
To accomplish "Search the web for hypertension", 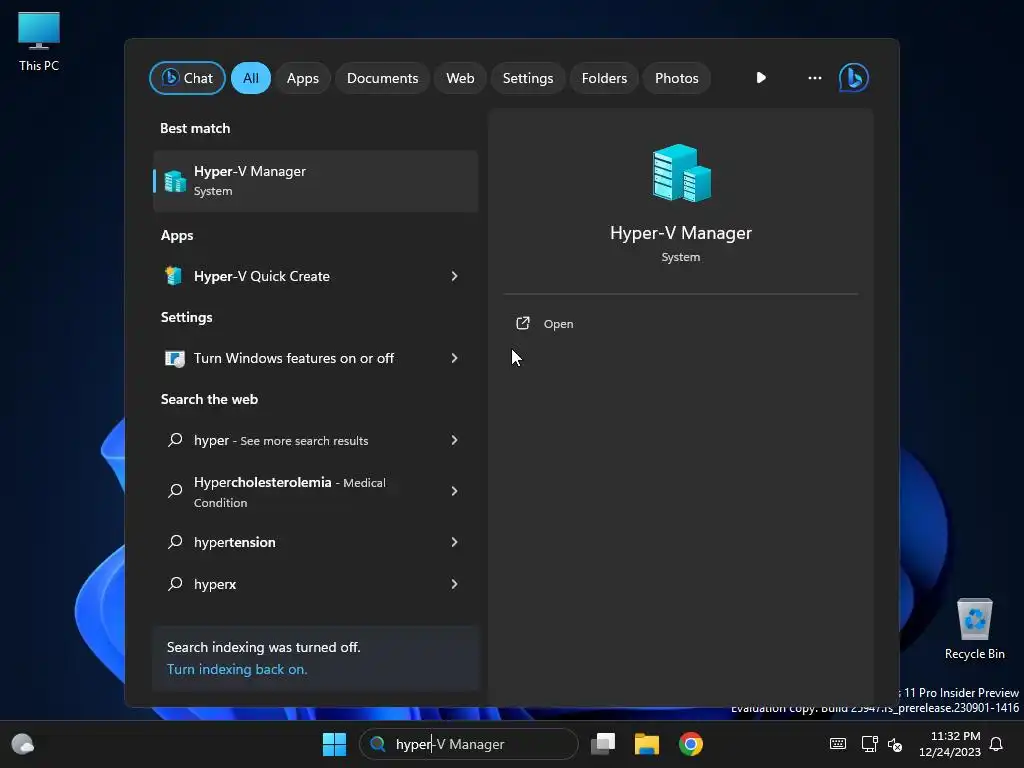I will (315, 542).
